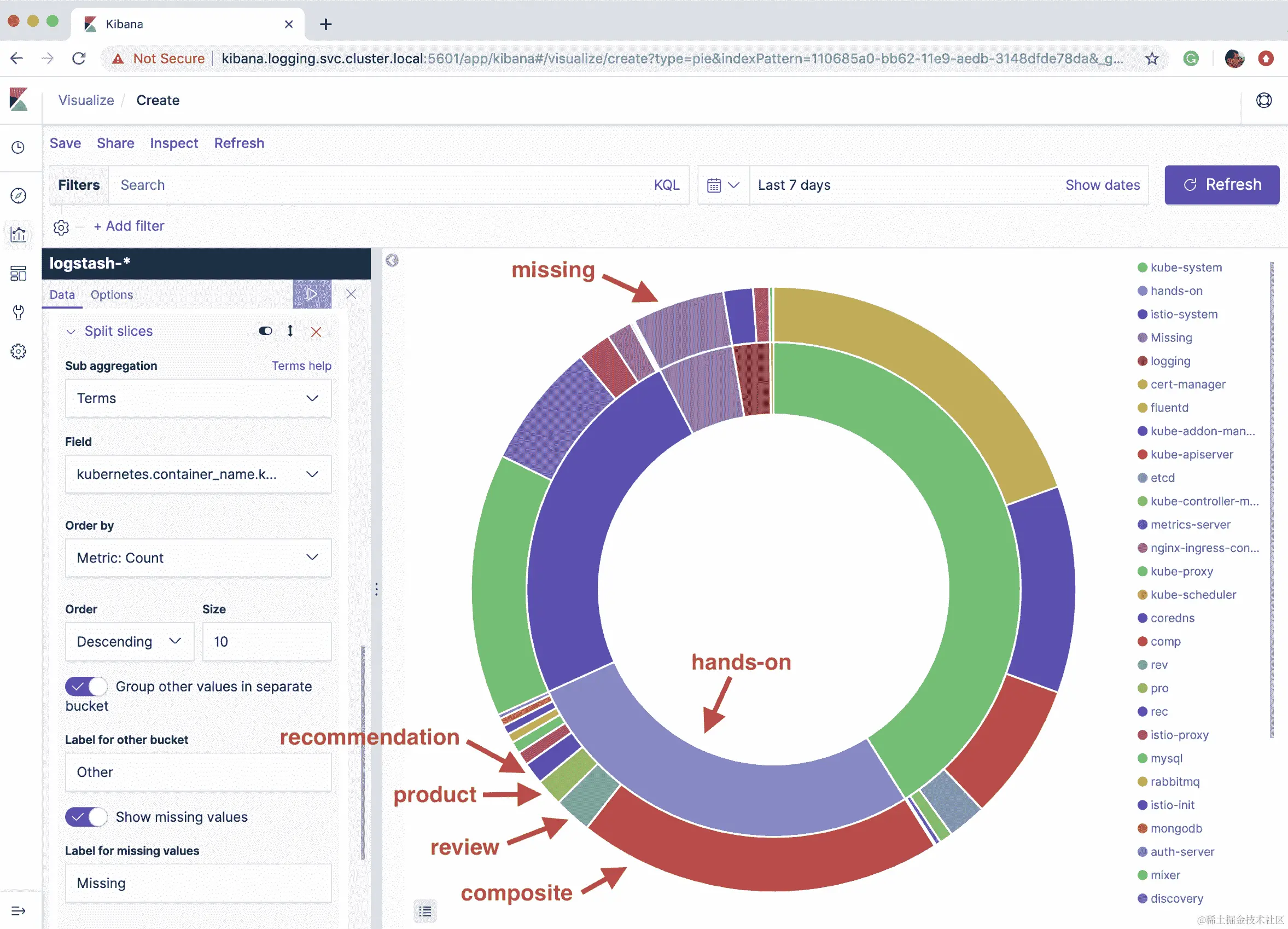Toggle the chart legend list icon
The image size is (1288, 929).
[x=425, y=911]
